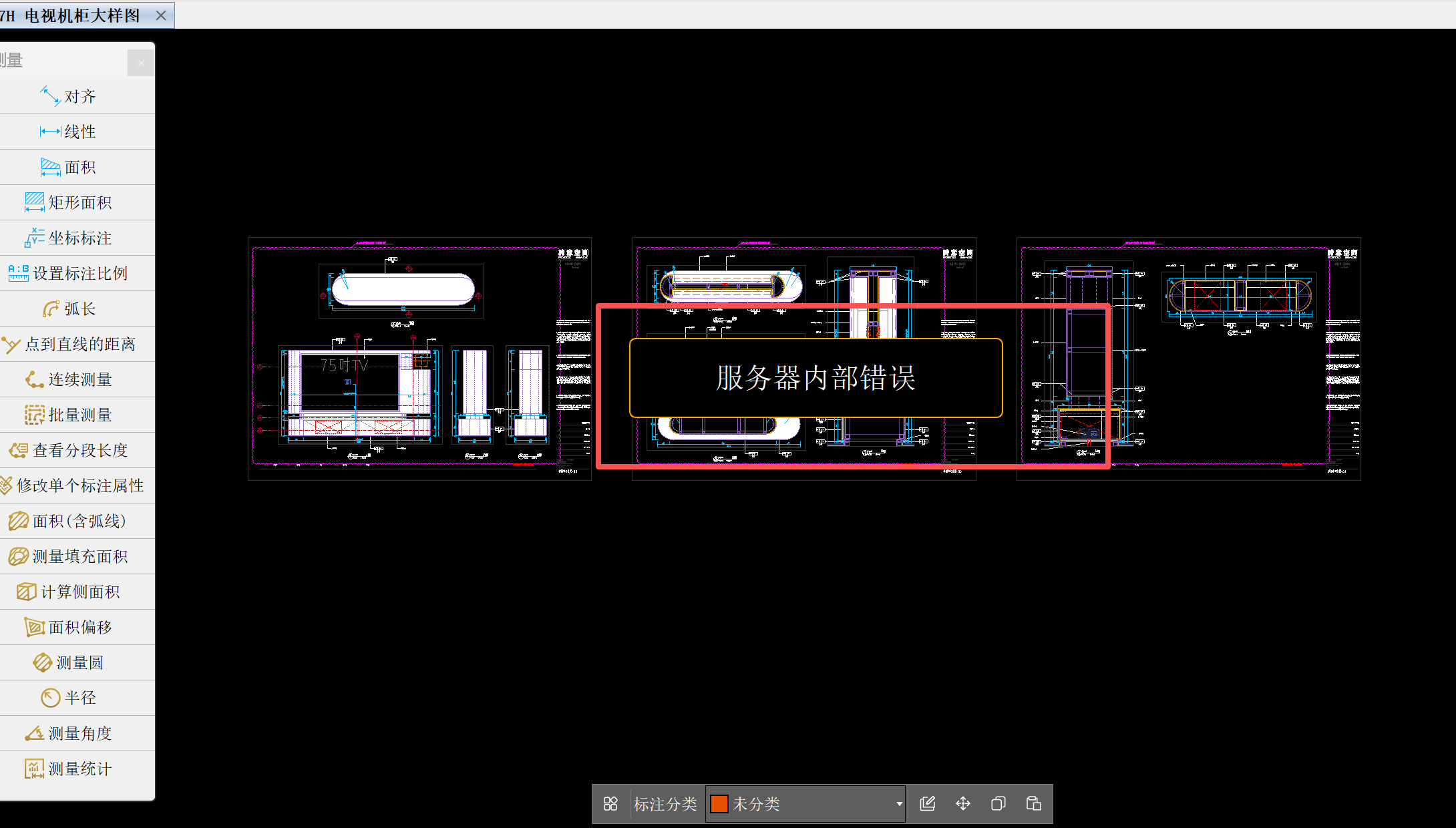
Task: Click the orange 未分类 color swatch
Action: tap(719, 804)
